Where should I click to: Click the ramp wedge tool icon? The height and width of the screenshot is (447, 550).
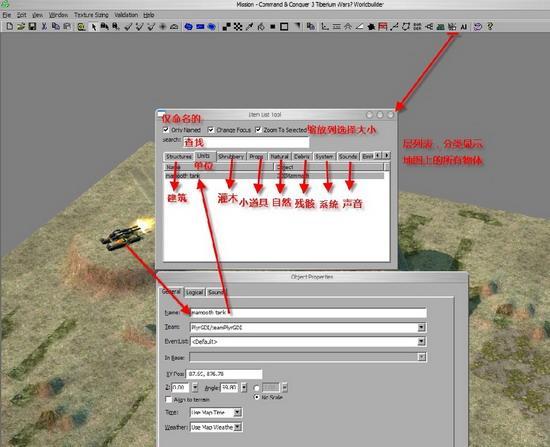coord(360,27)
